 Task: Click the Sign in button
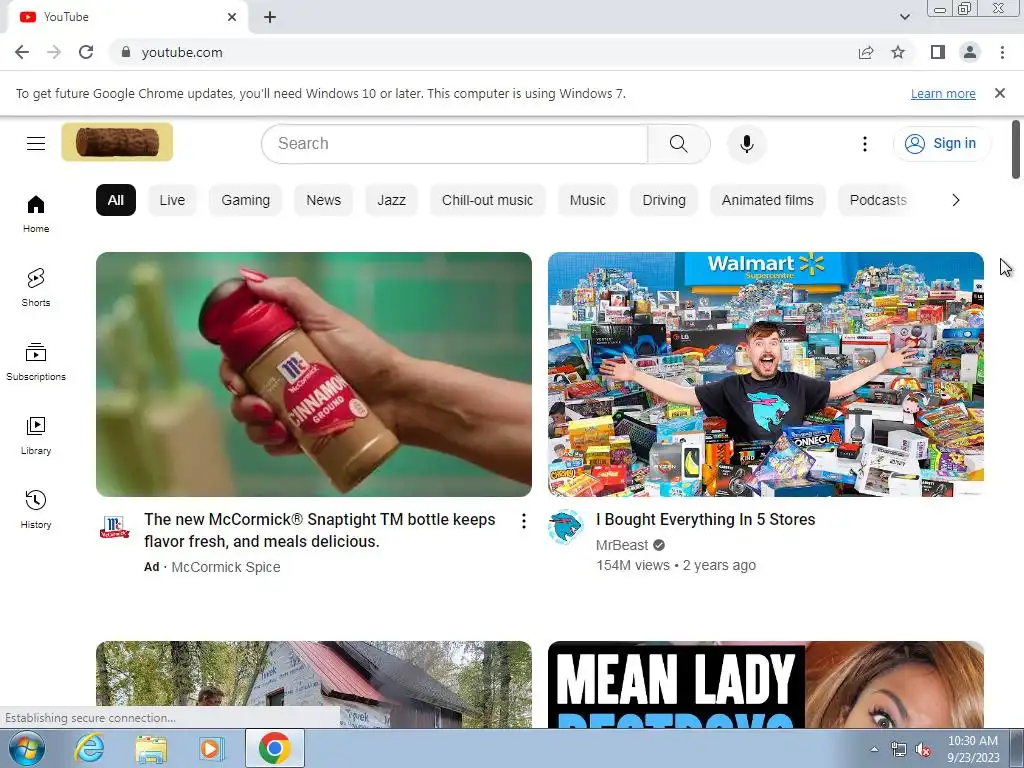pyautogui.click(x=941, y=144)
